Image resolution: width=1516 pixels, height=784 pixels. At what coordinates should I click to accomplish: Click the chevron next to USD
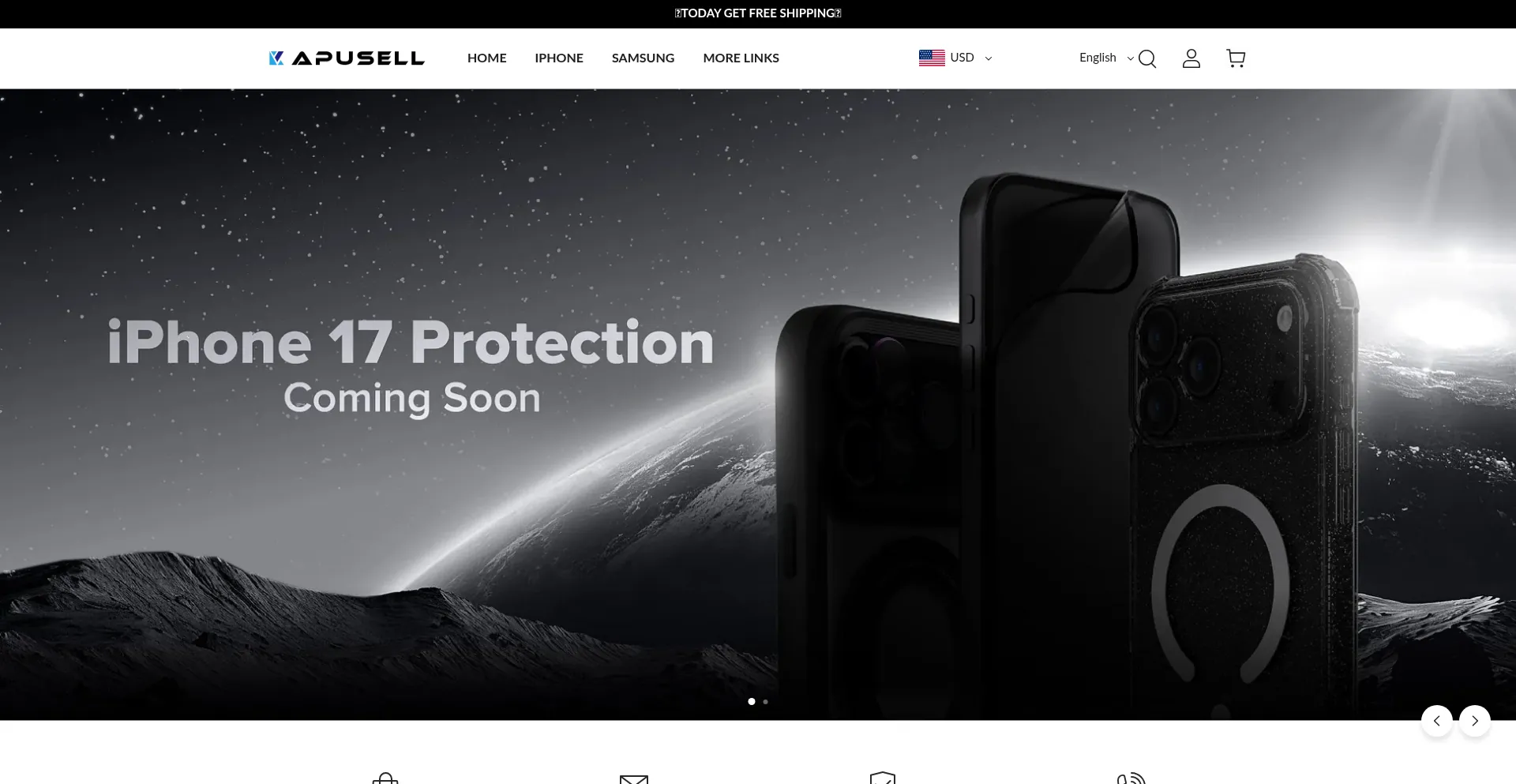point(989,58)
